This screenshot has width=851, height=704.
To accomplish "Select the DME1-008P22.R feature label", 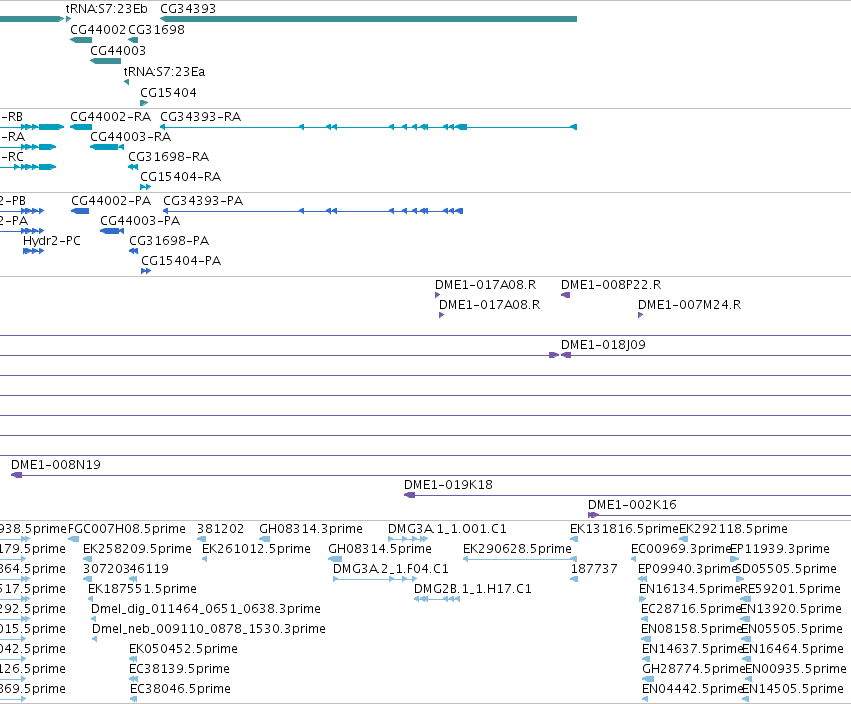I will click(x=611, y=285).
